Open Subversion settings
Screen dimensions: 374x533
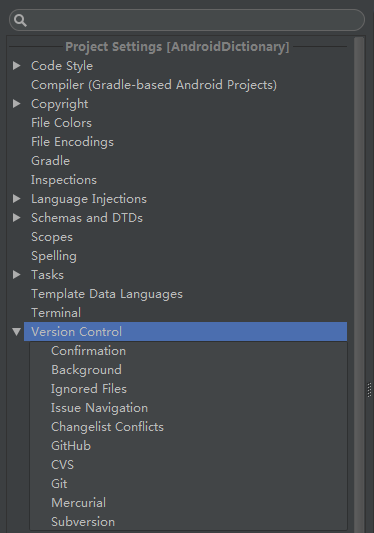coord(83,522)
